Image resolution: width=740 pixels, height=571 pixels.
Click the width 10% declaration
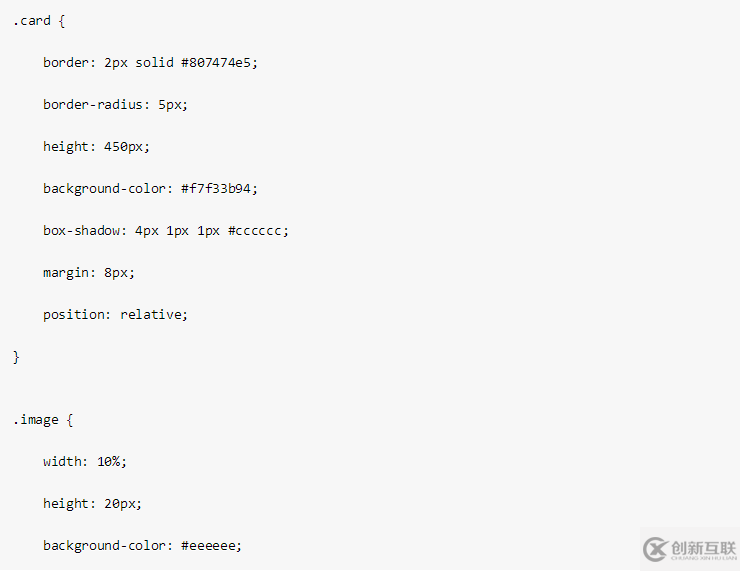[x=85, y=462]
